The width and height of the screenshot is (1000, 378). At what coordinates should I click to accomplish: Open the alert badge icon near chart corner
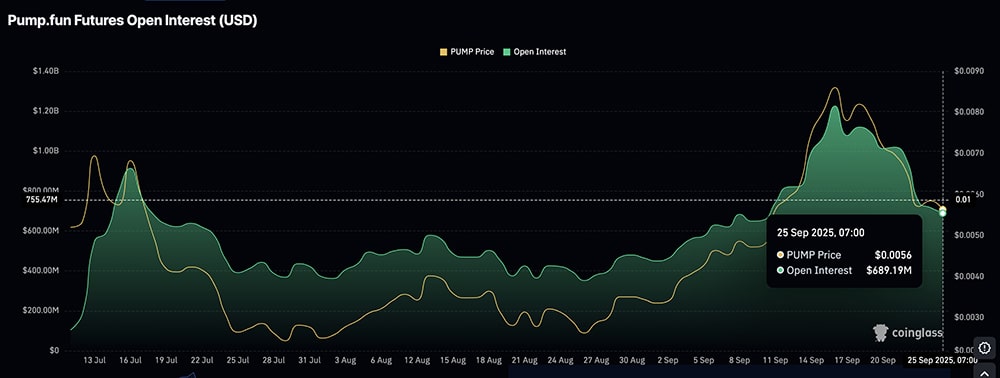pyautogui.click(x=984, y=347)
